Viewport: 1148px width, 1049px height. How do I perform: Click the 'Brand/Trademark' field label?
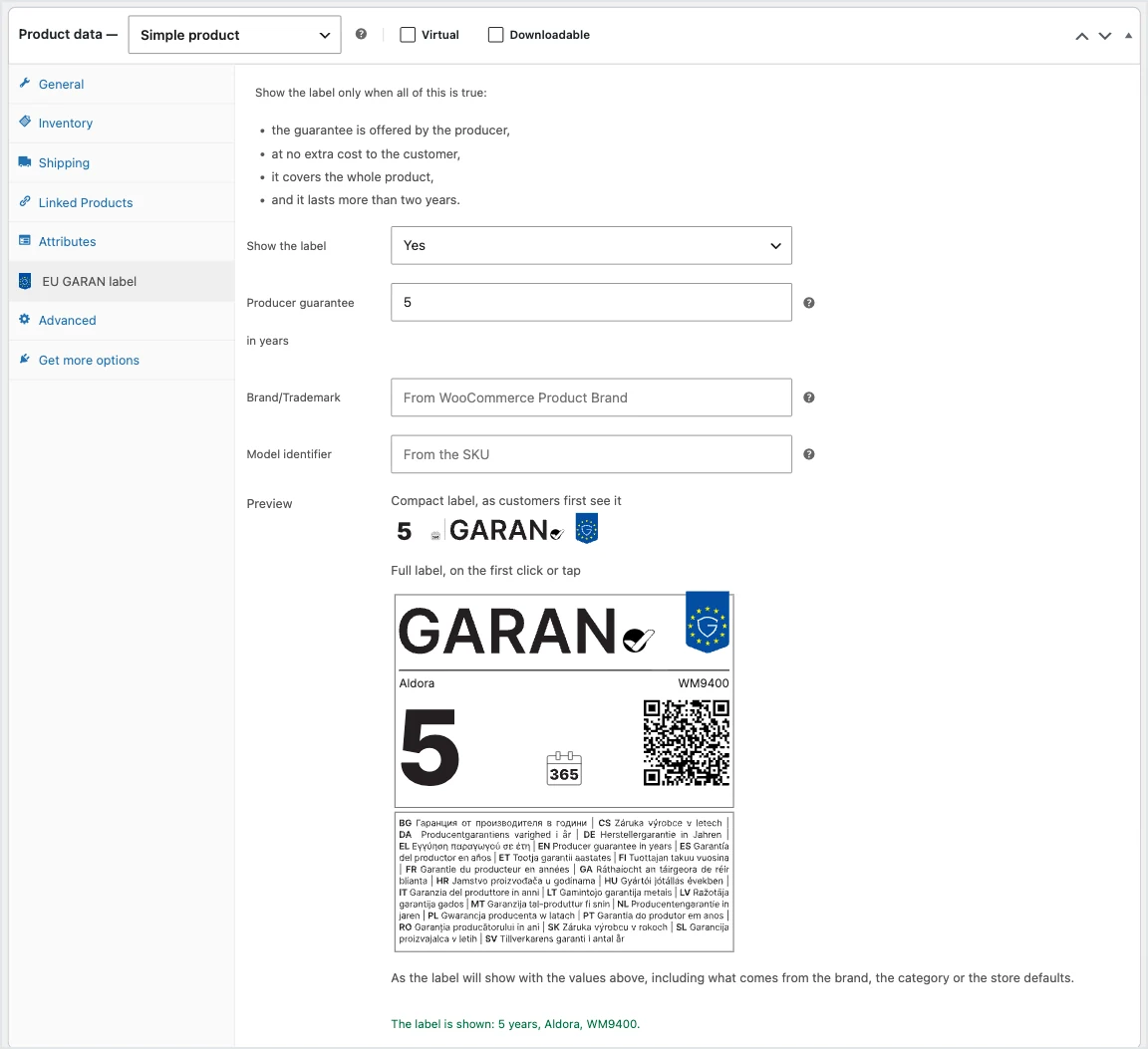pyautogui.click(x=294, y=397)
